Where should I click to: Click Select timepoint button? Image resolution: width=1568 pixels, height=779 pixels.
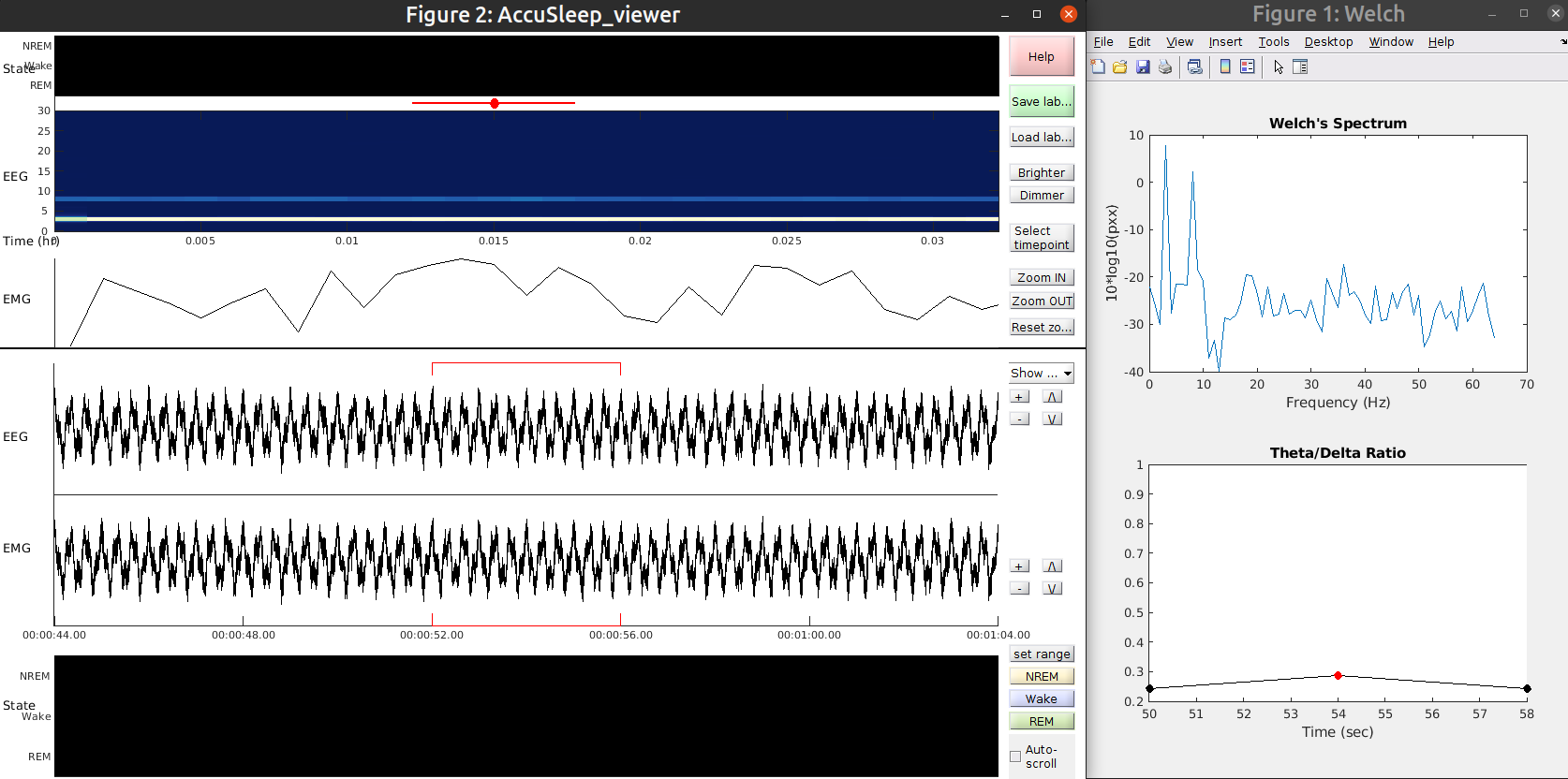1042,238
